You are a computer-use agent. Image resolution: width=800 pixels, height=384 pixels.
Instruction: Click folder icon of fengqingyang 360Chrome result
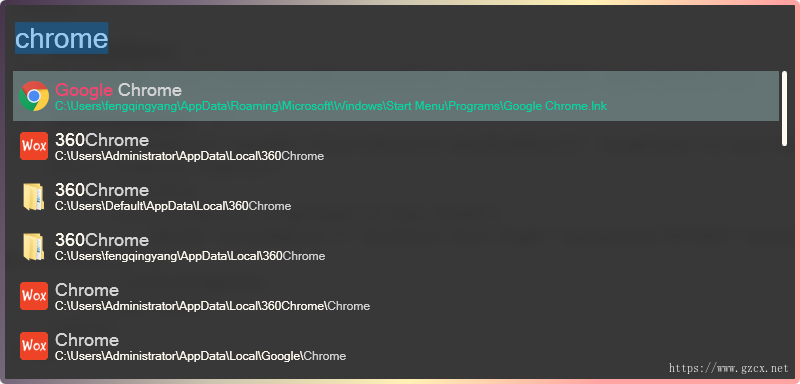(x=34, y=246)
